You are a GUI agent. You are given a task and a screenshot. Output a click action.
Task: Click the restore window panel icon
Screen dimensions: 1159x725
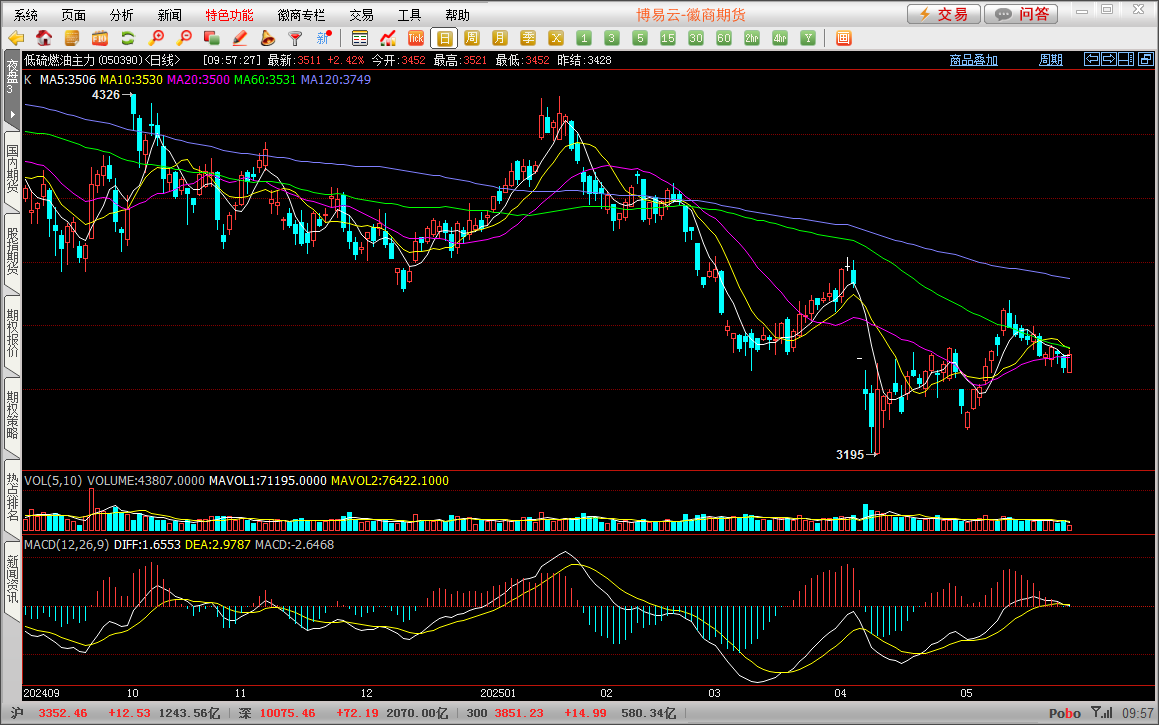pos(1145,59)
